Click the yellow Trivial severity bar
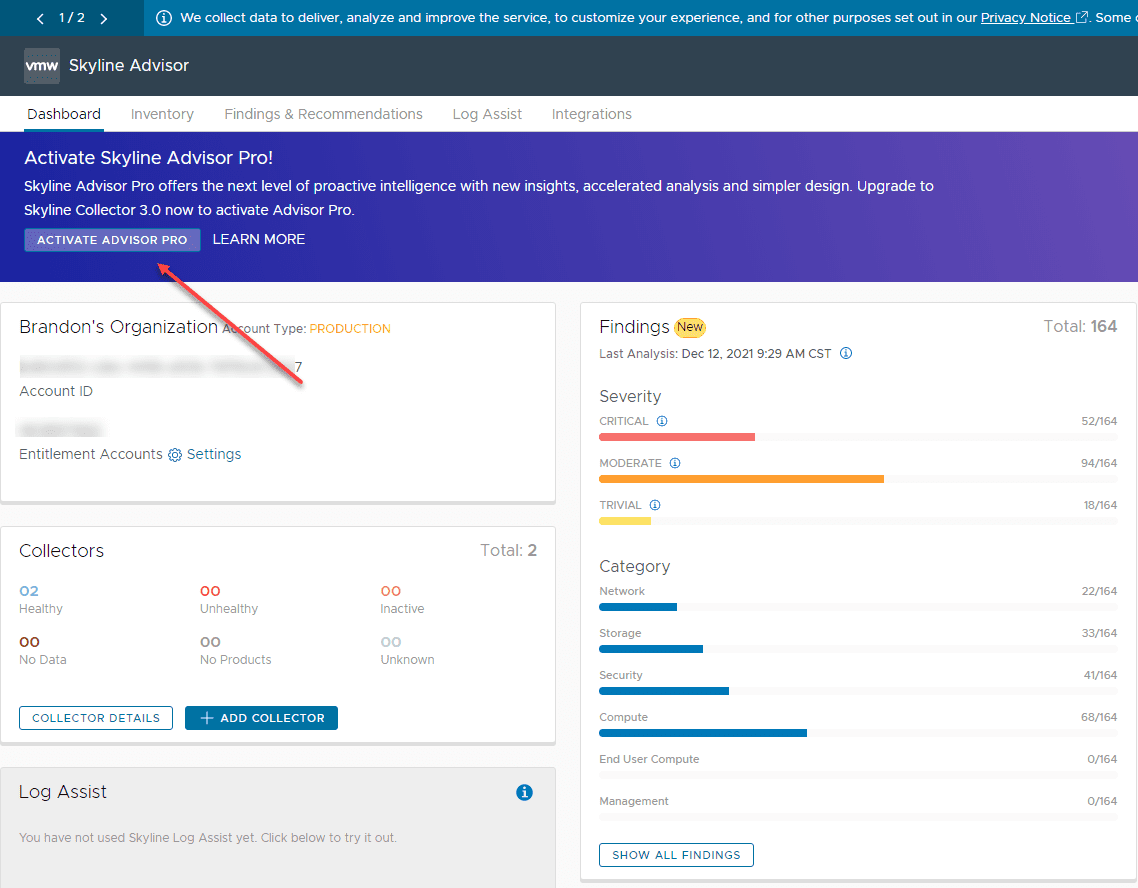 tap(625, 522)
